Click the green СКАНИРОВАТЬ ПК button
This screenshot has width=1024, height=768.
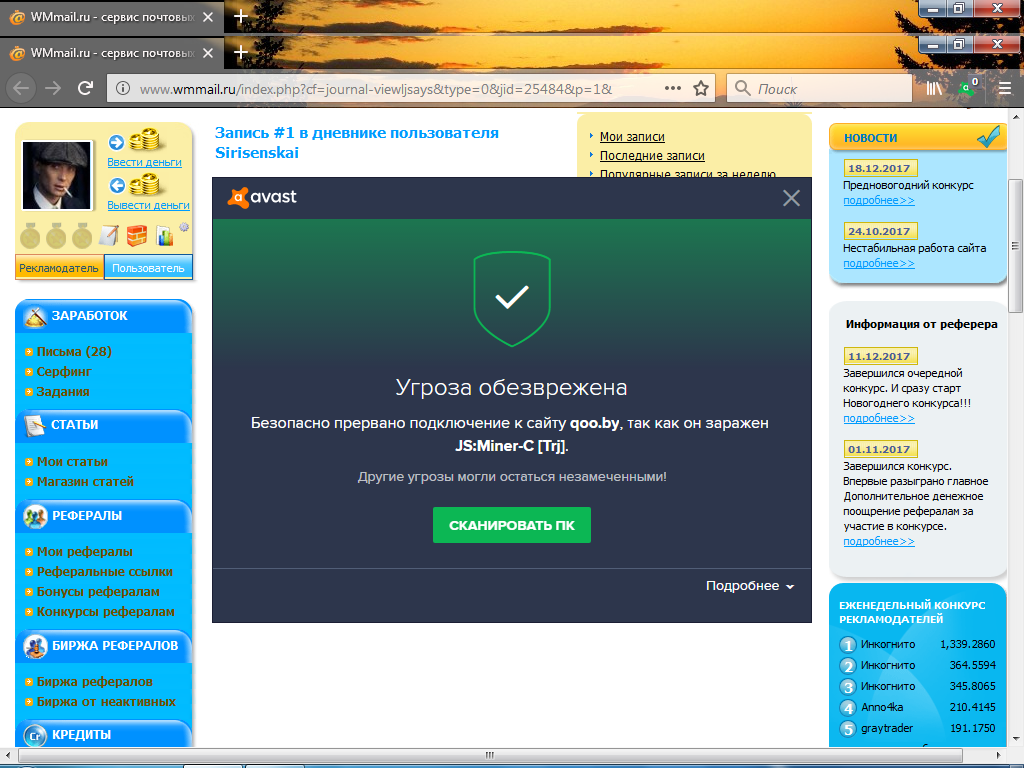point(512,525)
